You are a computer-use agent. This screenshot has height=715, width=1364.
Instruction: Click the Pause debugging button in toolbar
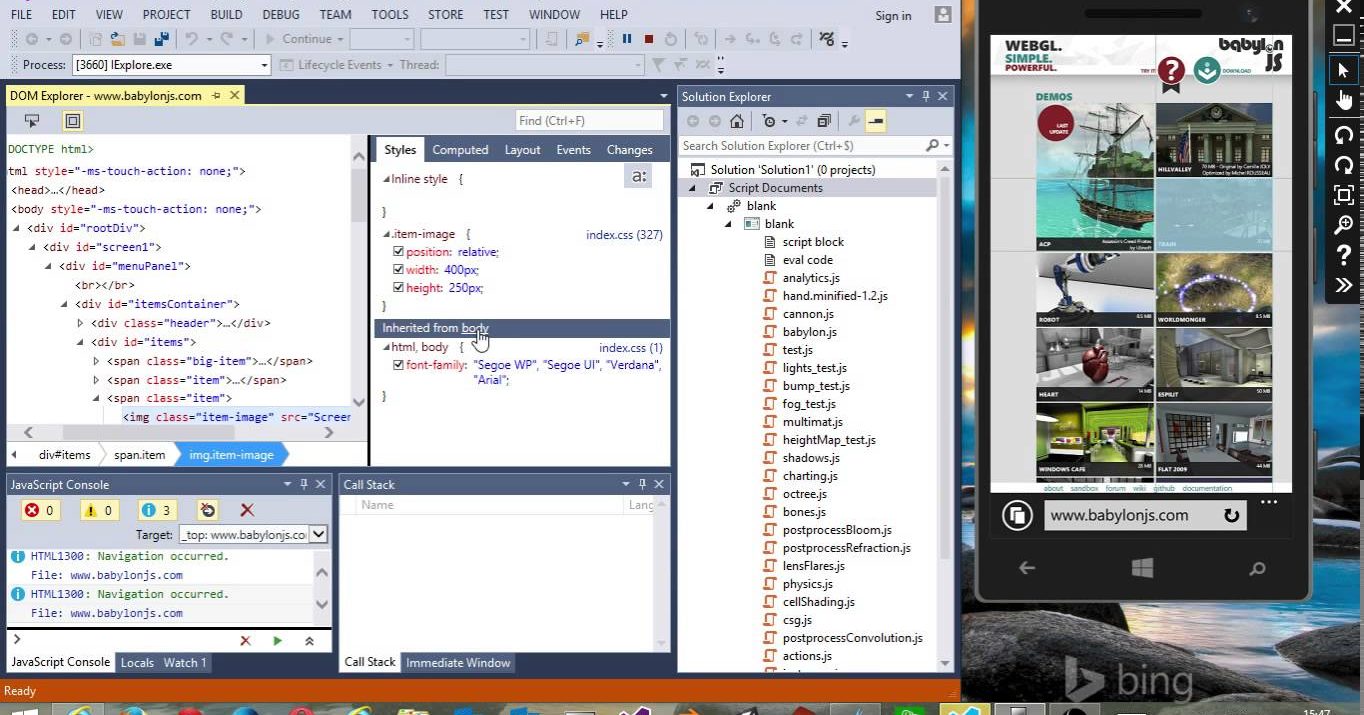pos(627,39)
